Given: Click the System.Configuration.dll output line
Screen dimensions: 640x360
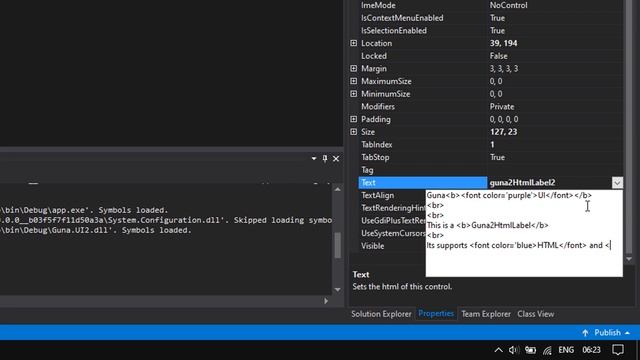Looking at the screenshot, I should pyautogui.click(x=166, y=220).
